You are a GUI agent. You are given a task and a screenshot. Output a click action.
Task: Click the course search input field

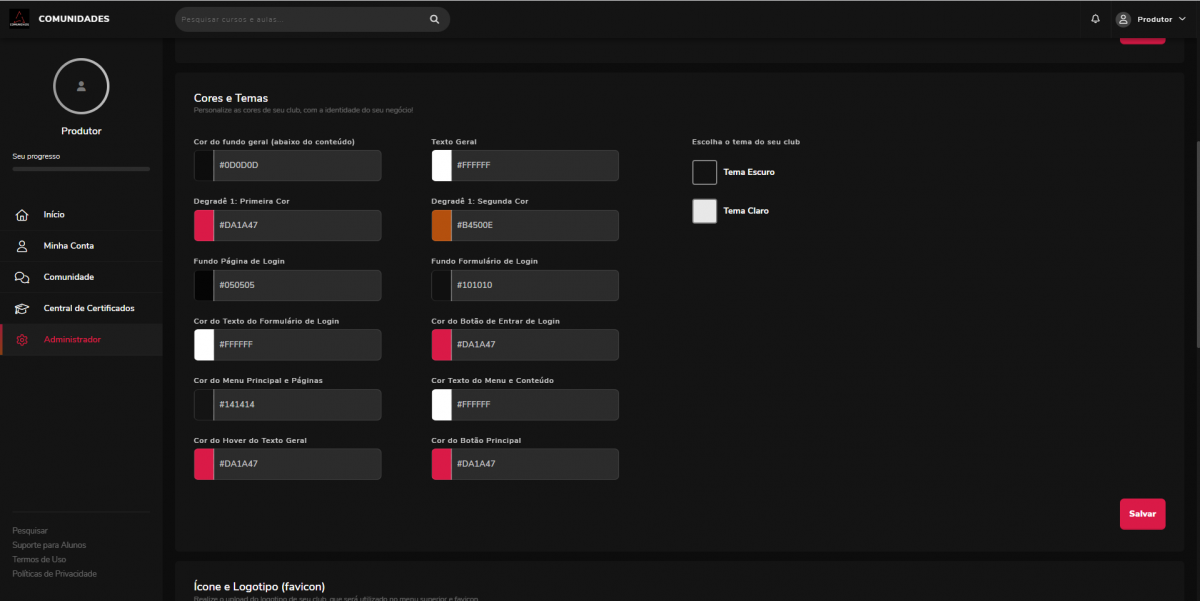tap(300, 19)
